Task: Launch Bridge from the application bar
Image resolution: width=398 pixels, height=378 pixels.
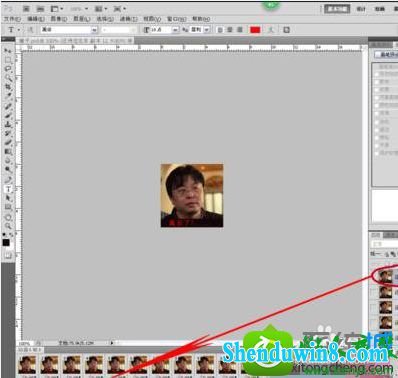Action: tap(26, 9)
